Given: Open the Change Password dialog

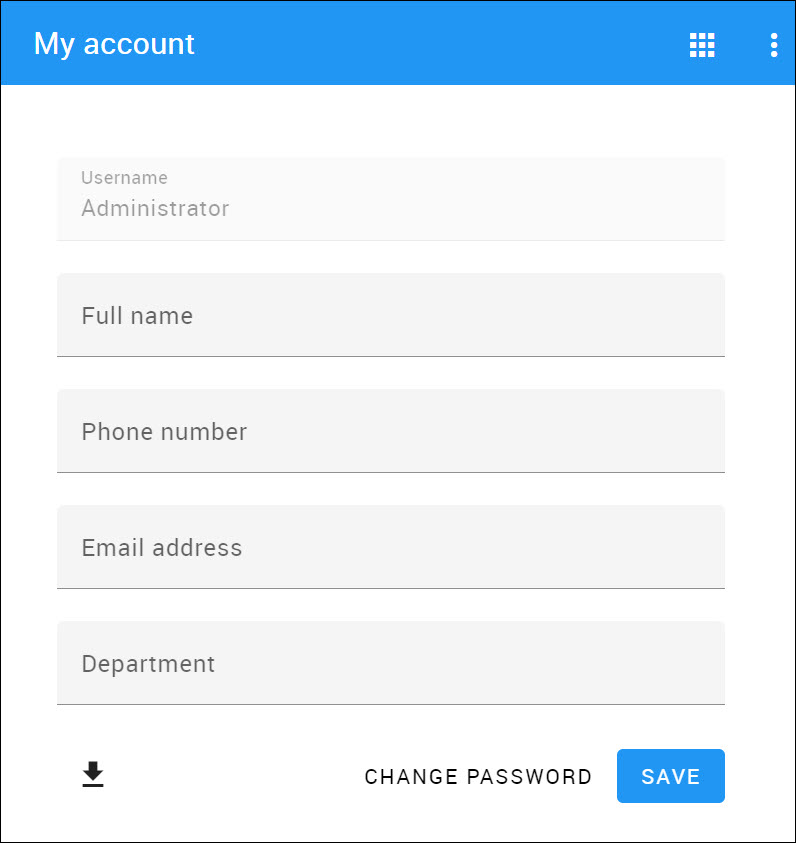Looking at the screenshot, I should 478,777.
